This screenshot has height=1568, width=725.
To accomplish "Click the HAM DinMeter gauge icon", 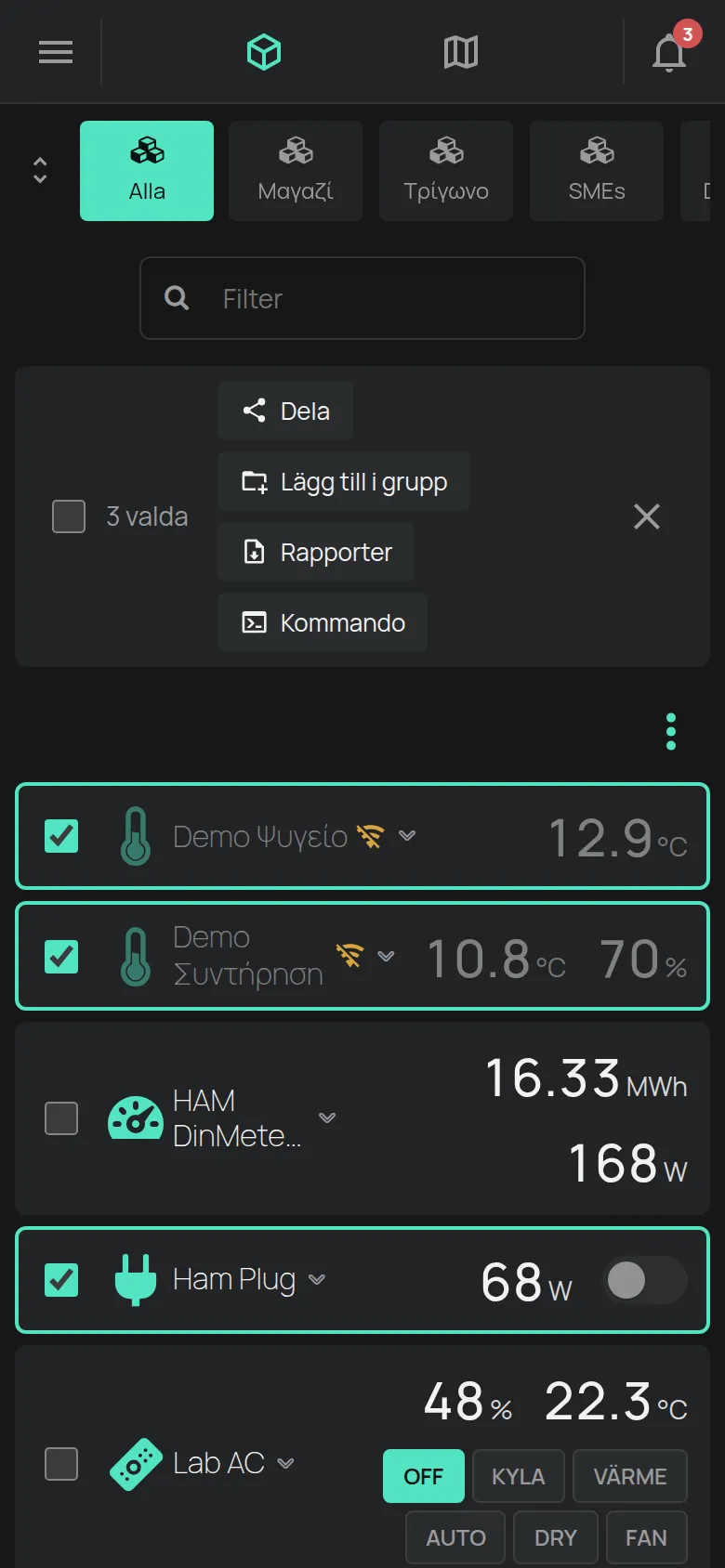I will tap(136, 1118).
